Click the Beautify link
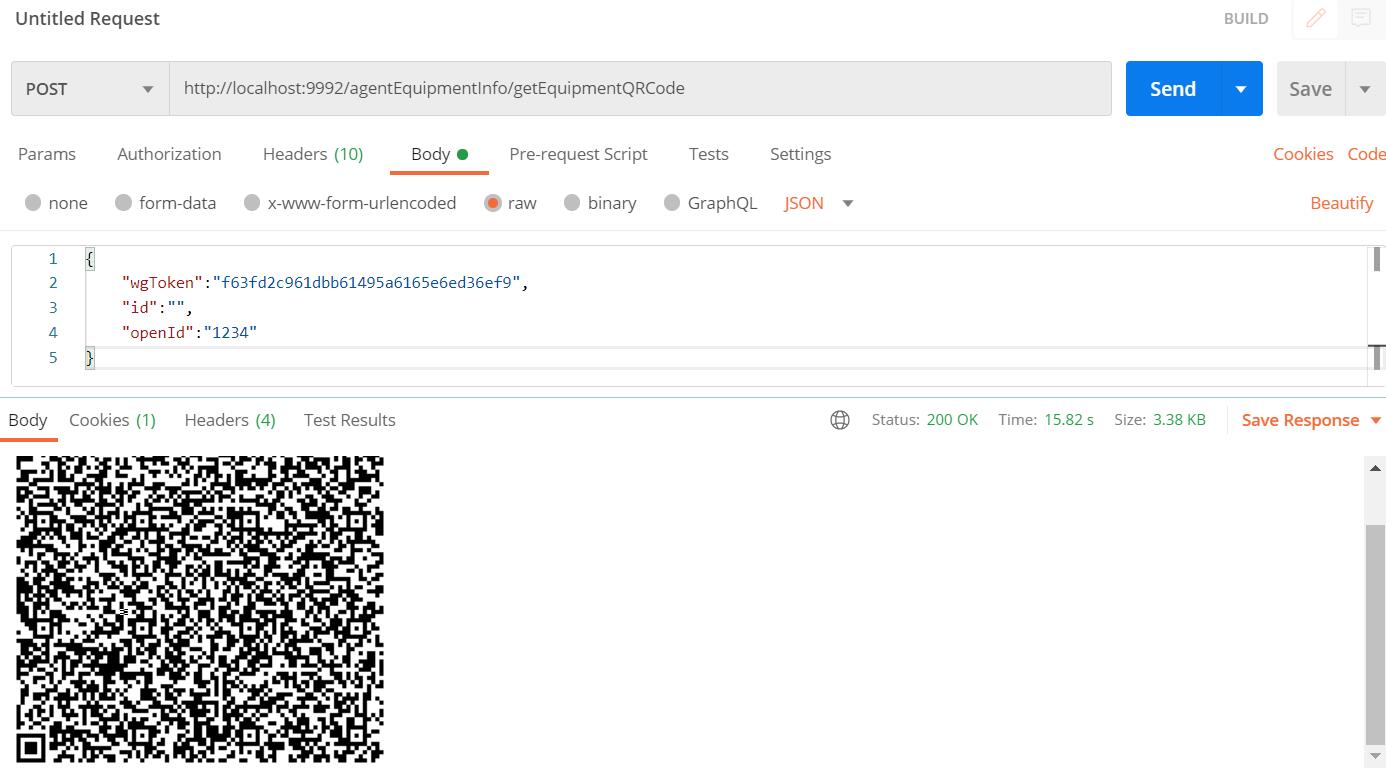Image resolution: width=1386 pixels, height=775 pixels. (1341, 203)
